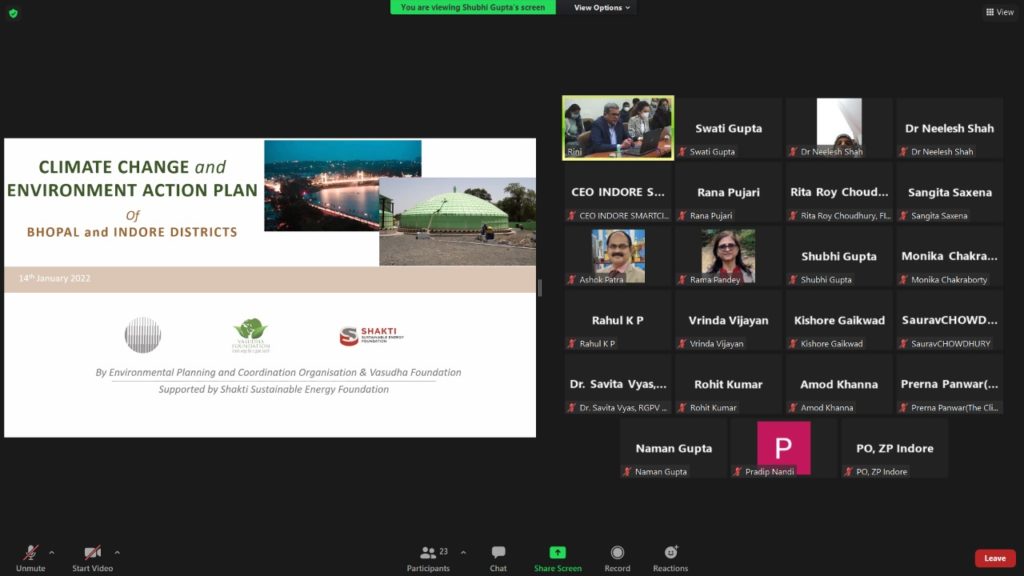Screen dimensions: 1024x576
Task: Click 'BHOPAL and INDORE DISTRICTS' text
Action: coord(132,232)
